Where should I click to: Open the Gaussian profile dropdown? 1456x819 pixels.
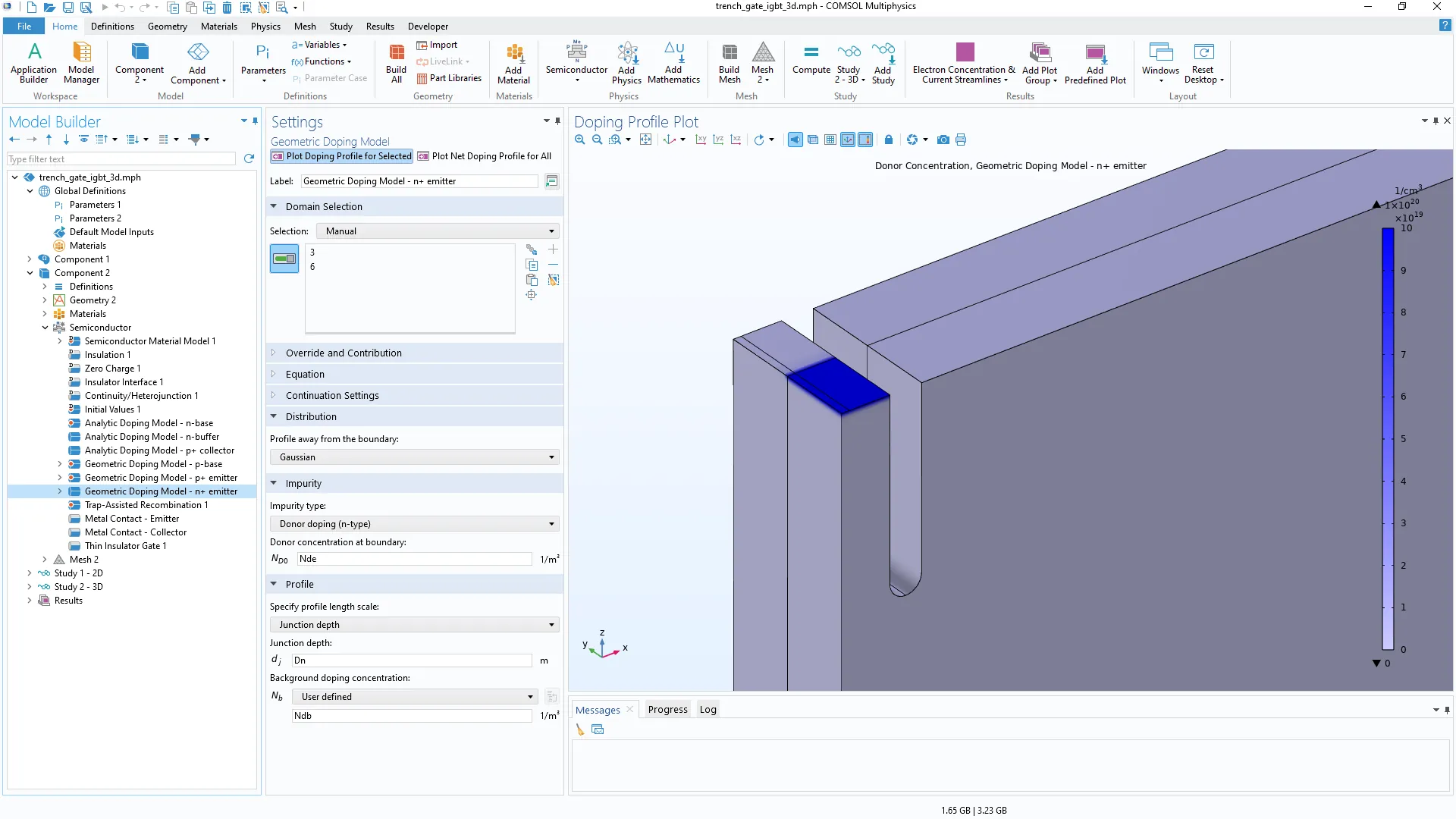pos(414,457)
